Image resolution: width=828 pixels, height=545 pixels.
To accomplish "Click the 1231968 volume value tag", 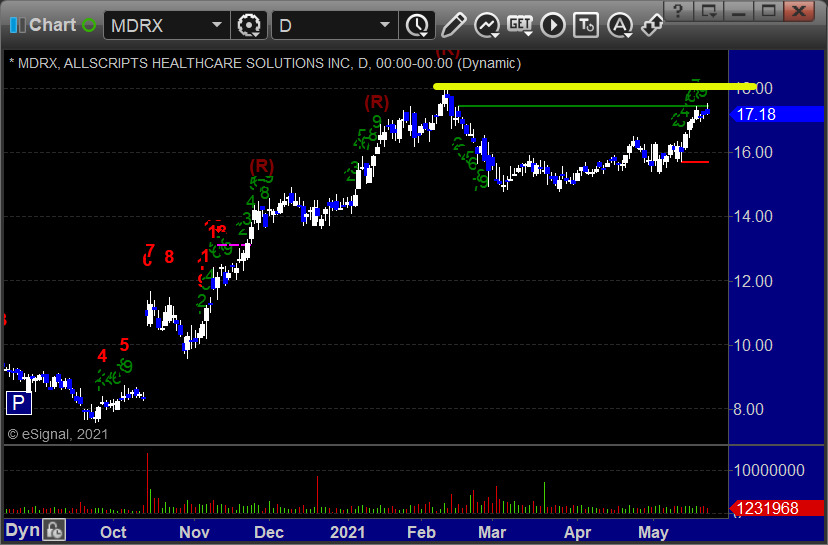I will (777, 508).
